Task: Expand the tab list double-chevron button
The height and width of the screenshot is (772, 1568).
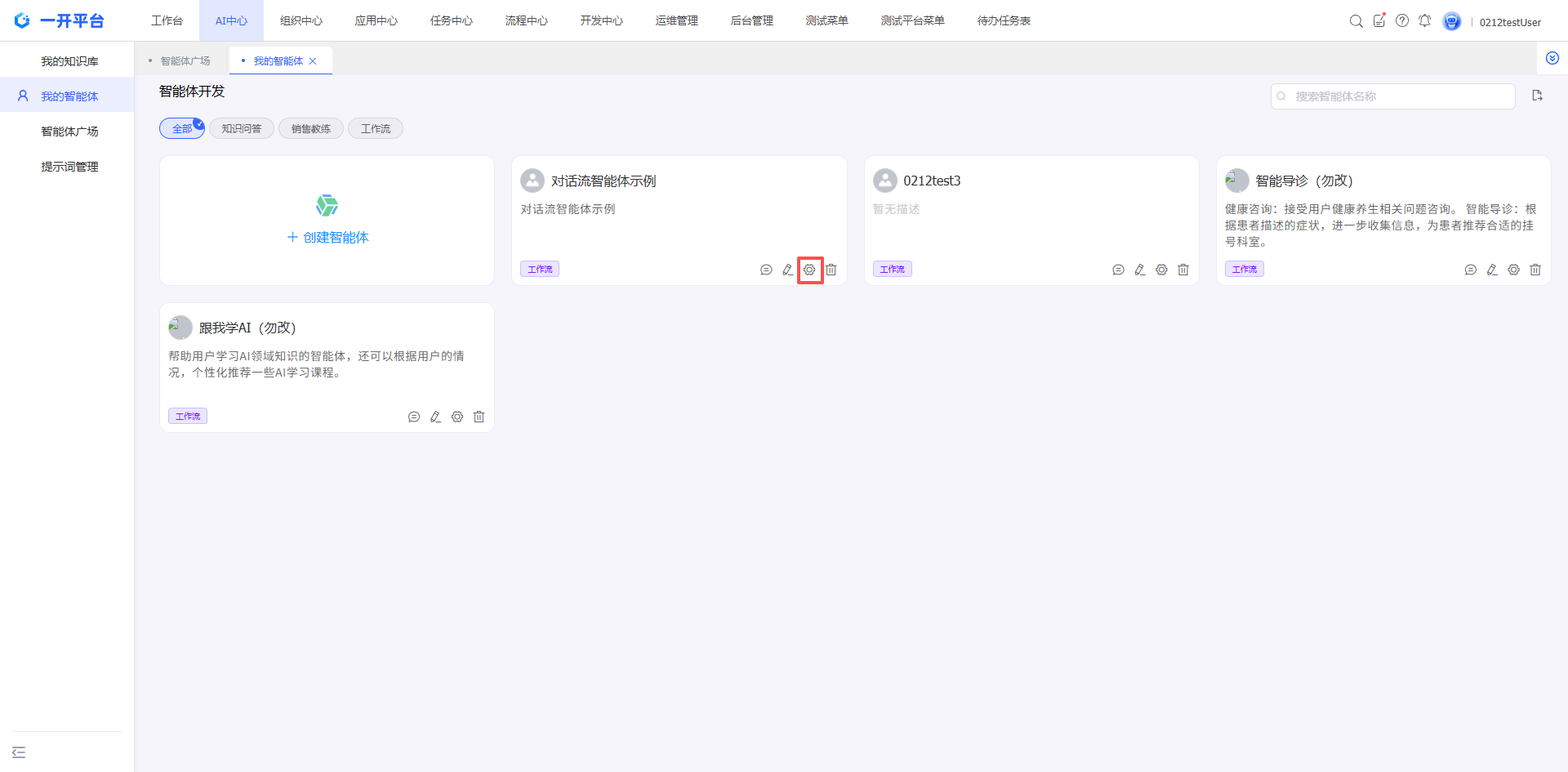Action: (x=1552, y=58)
